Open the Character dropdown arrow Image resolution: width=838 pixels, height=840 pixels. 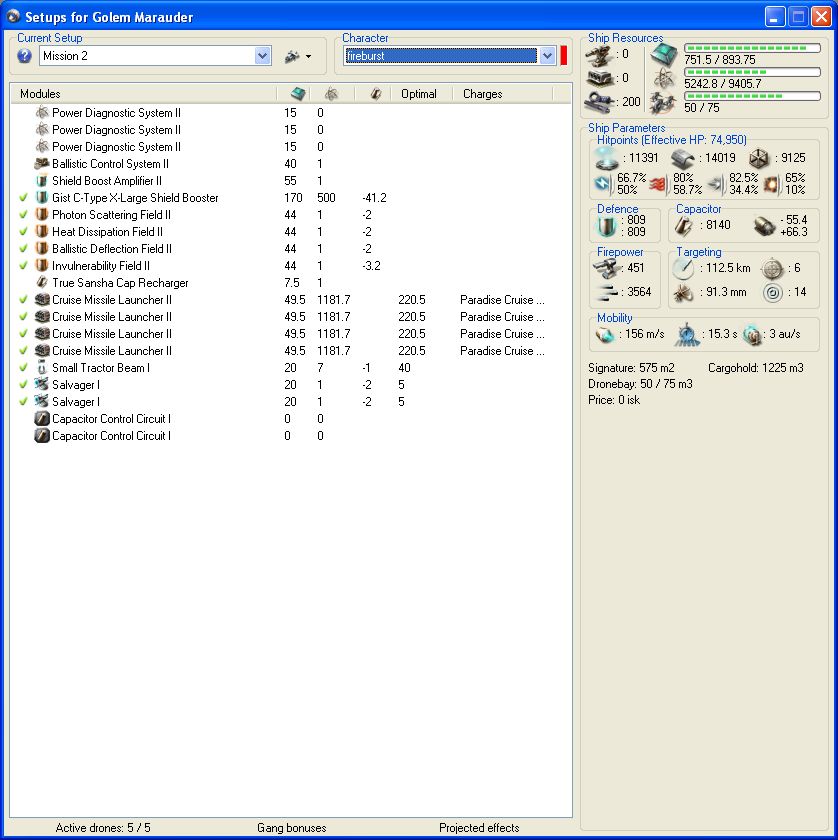coord(547,56)
